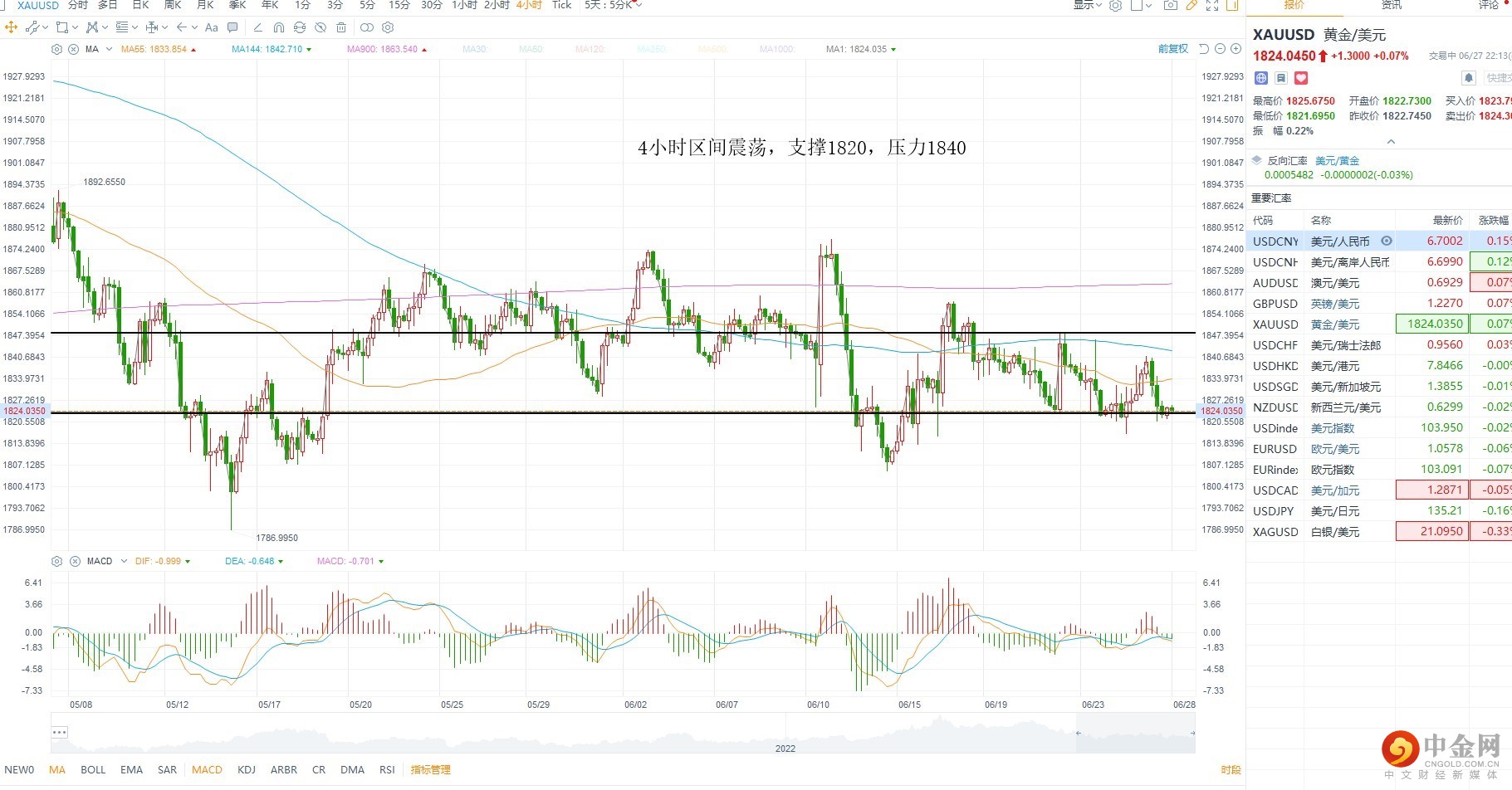Collapse the quote details chevron

coord(1391,142)
